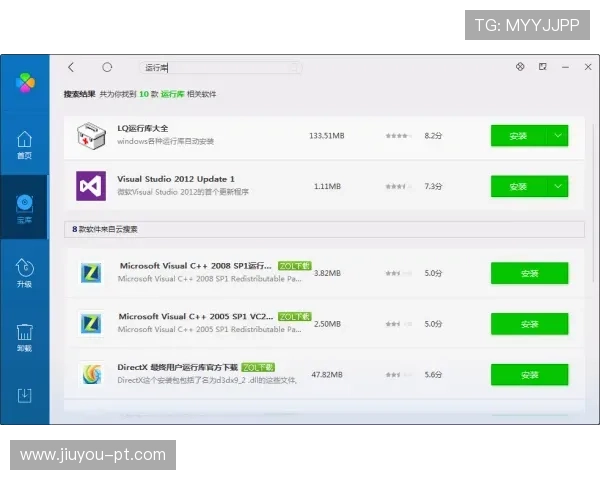This screenshot has width=600, height=480.
Task: Switch to the 宝库 software library
Action: tap(24, 208)
